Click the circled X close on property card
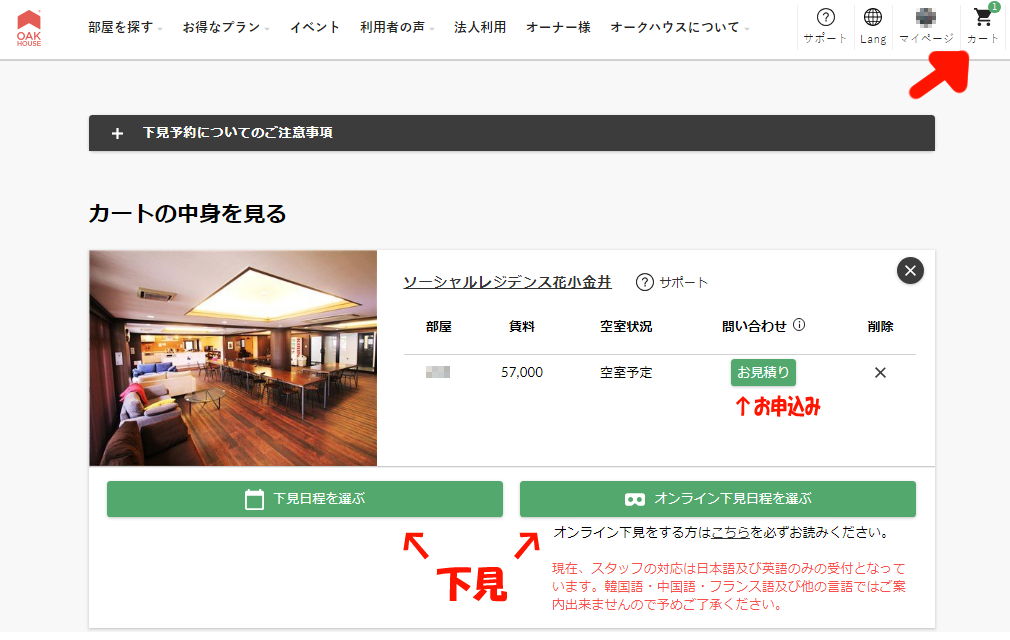1010x640 pixels. [x=909, y=270]
